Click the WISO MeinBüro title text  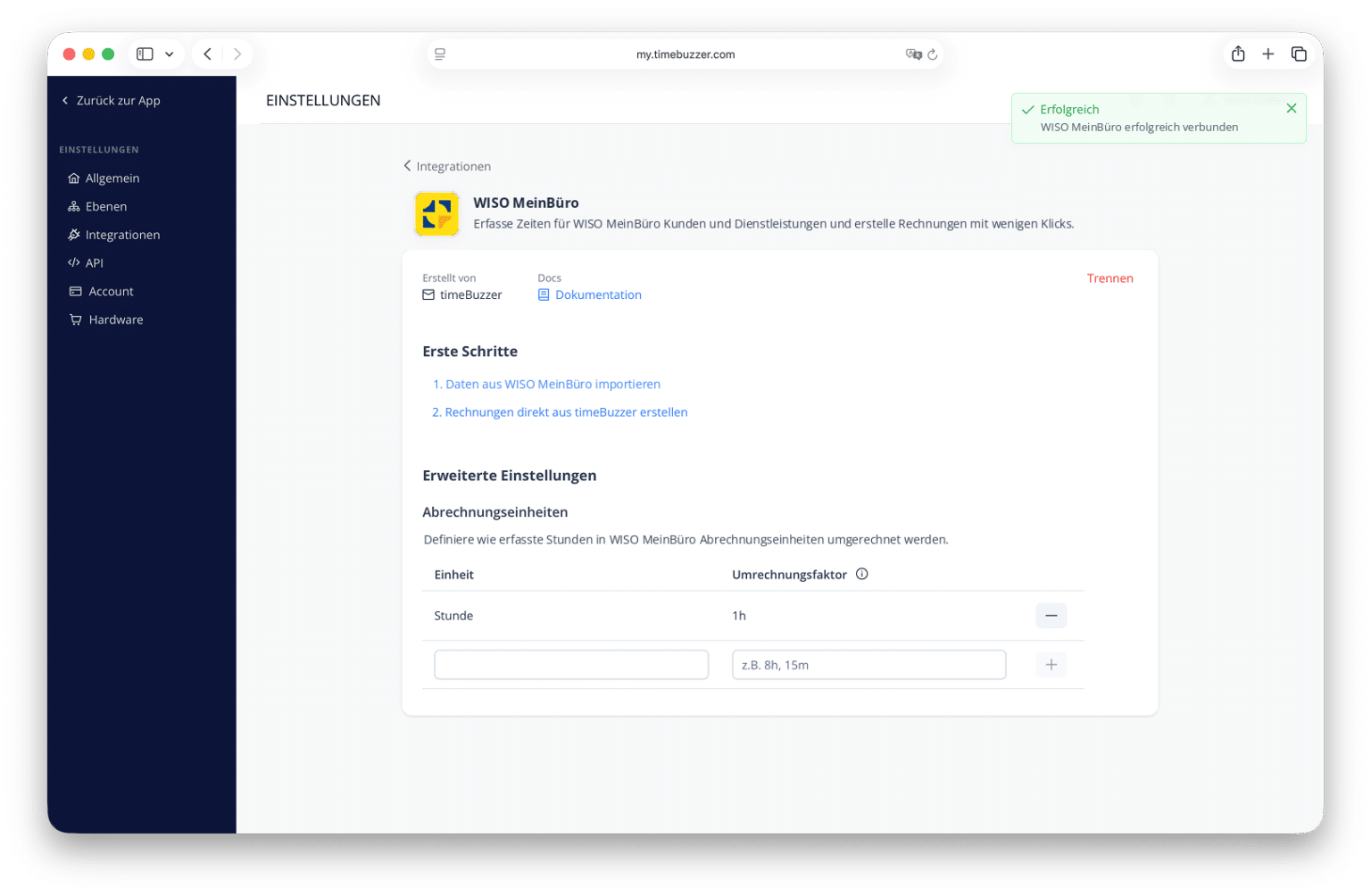pos(526,203)
